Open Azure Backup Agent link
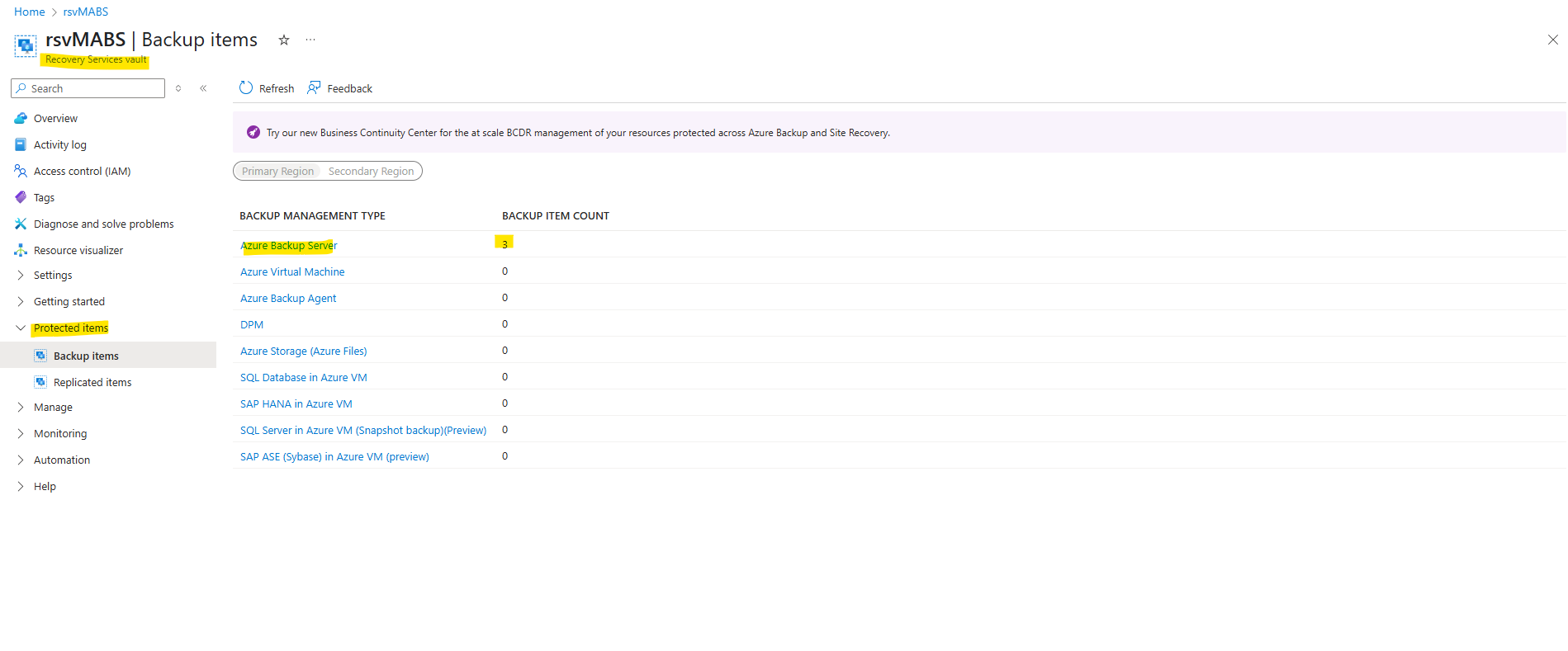Image resolution: width=1568 pixels, height=651 pixels. 288,298
